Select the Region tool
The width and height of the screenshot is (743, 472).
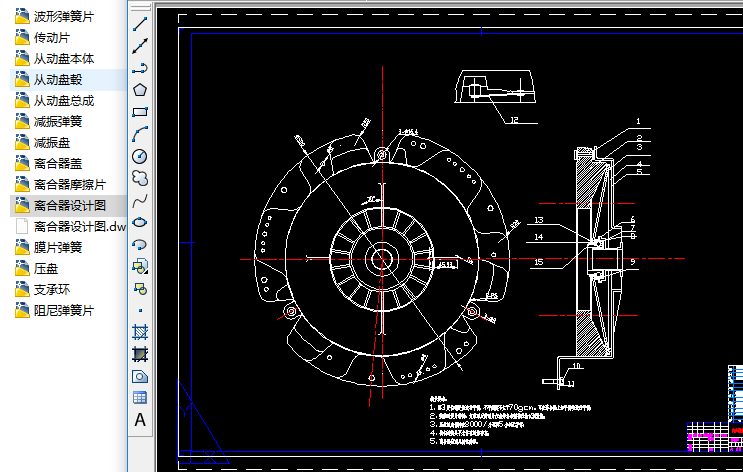pyautogui.click(x=140, y=376)
